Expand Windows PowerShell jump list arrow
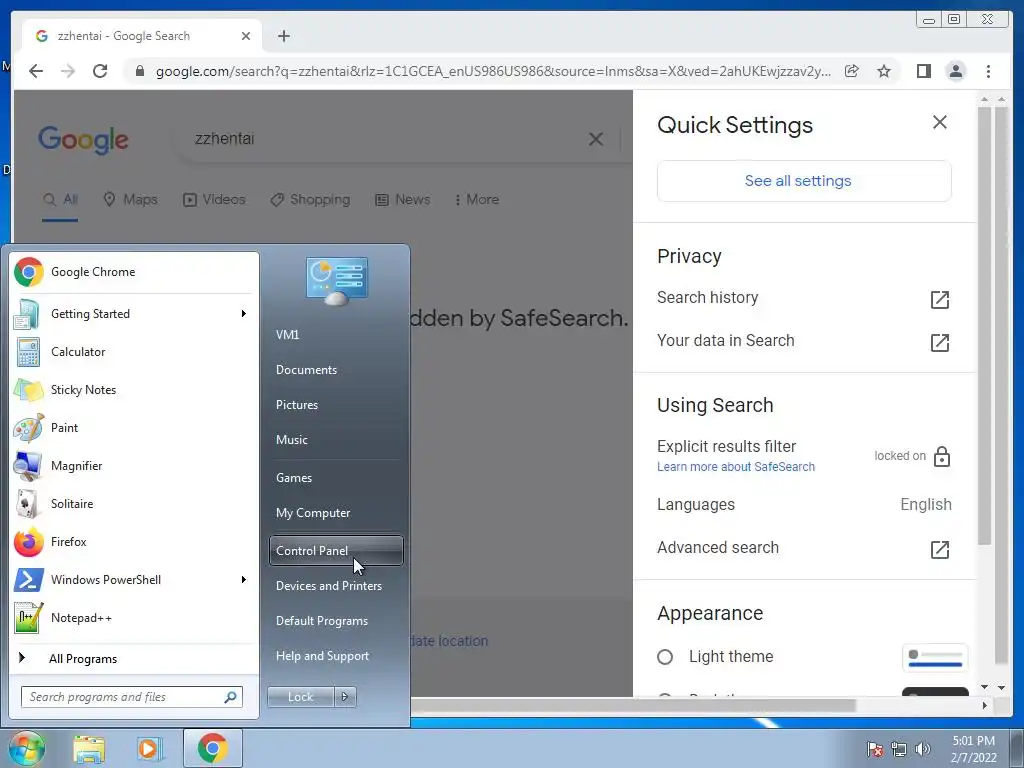The width and height of the screenshot is (1024, 768). (244, 580)
